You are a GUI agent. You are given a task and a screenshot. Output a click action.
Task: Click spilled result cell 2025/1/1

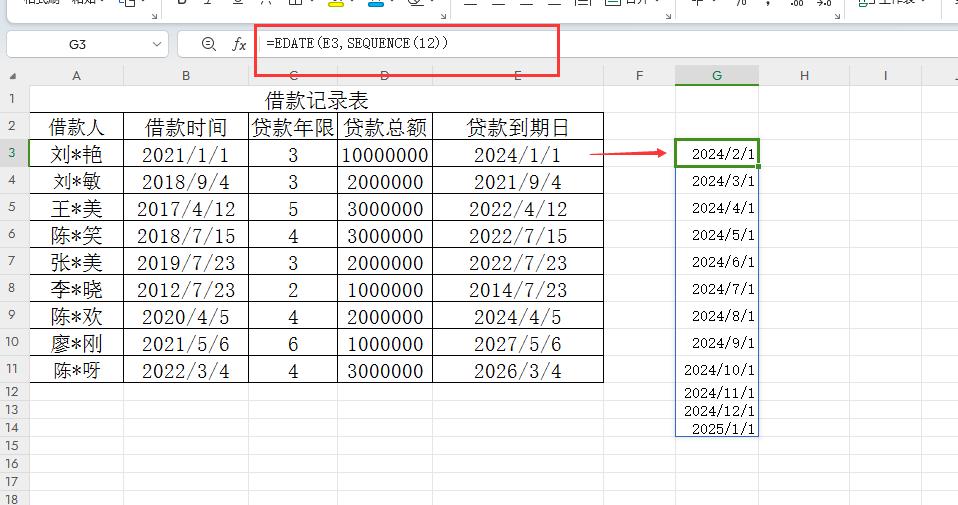point(717,428)
